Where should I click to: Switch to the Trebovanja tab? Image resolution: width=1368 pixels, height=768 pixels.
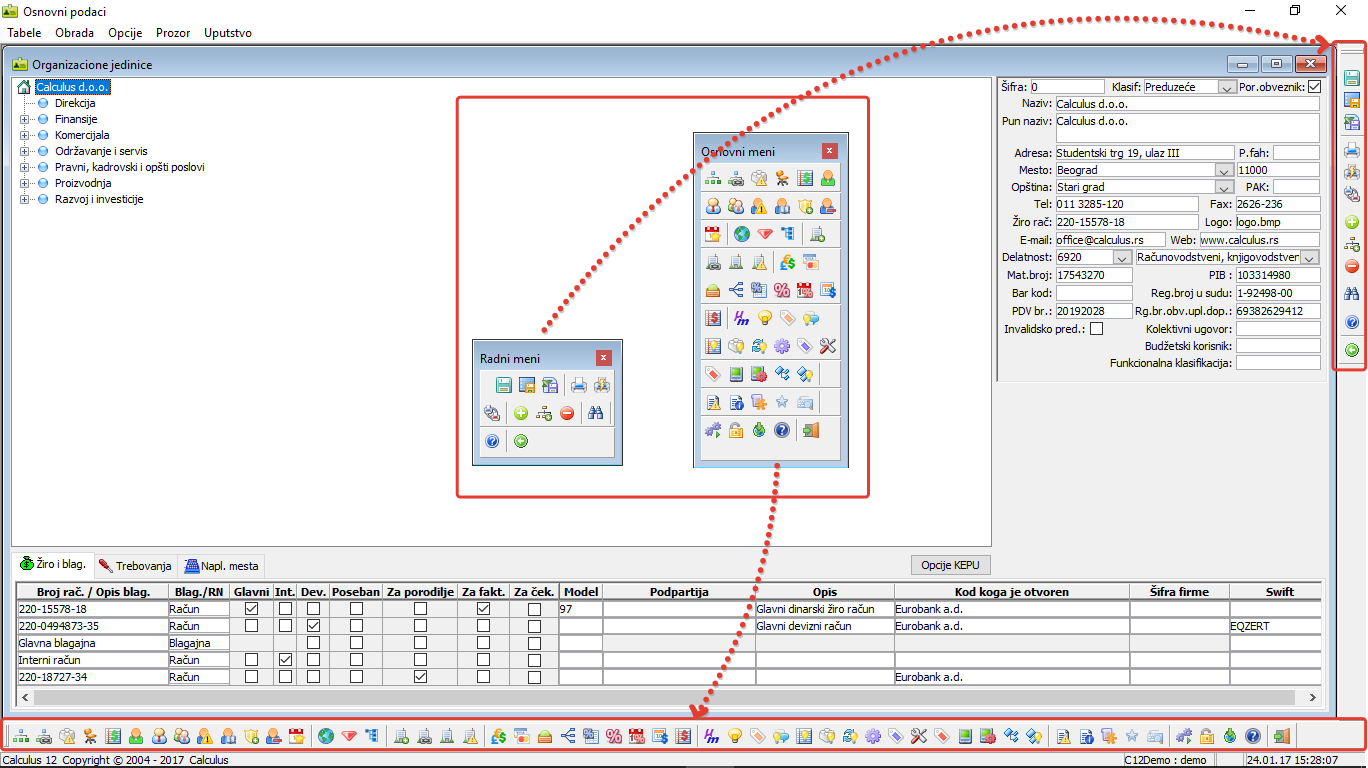[135, 566]
